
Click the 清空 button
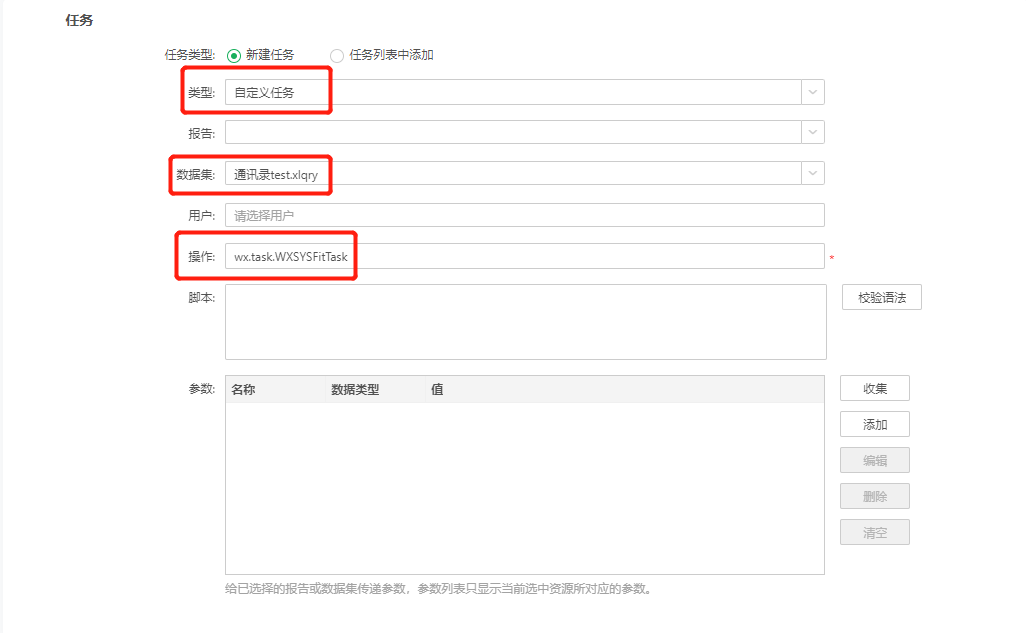click(x=874, y=531)
